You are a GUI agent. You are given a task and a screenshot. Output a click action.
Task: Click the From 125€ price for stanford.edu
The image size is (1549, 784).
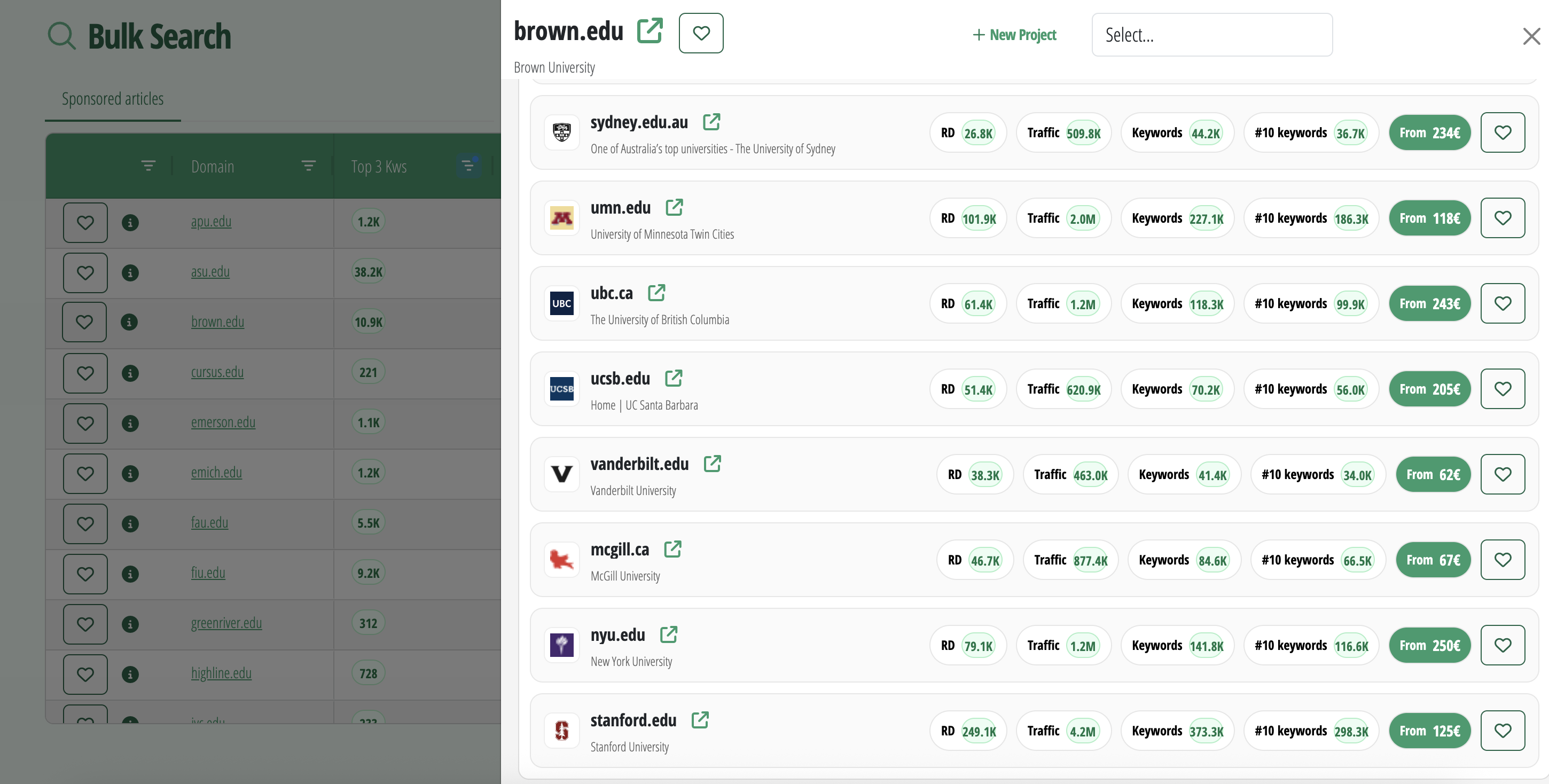click(x=1430, y=730)
